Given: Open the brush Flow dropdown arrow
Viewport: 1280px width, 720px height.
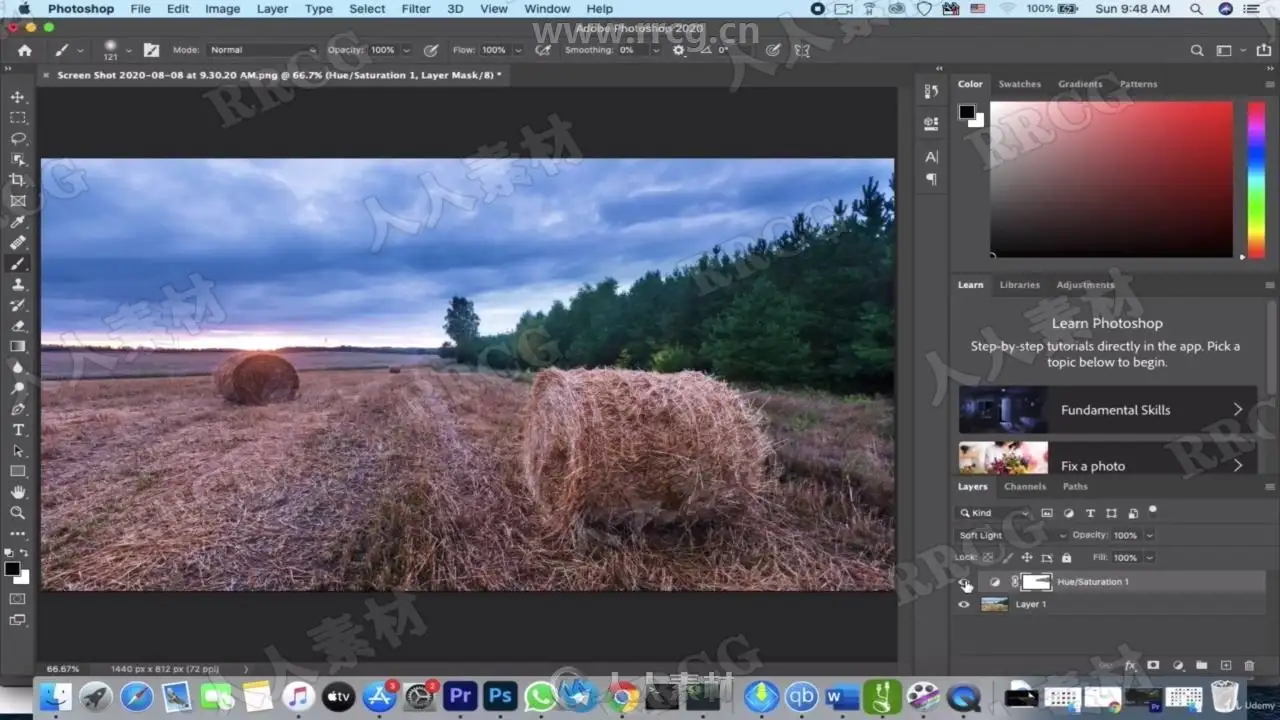Looking at the screenshot, I should click(x=517, y=50).
